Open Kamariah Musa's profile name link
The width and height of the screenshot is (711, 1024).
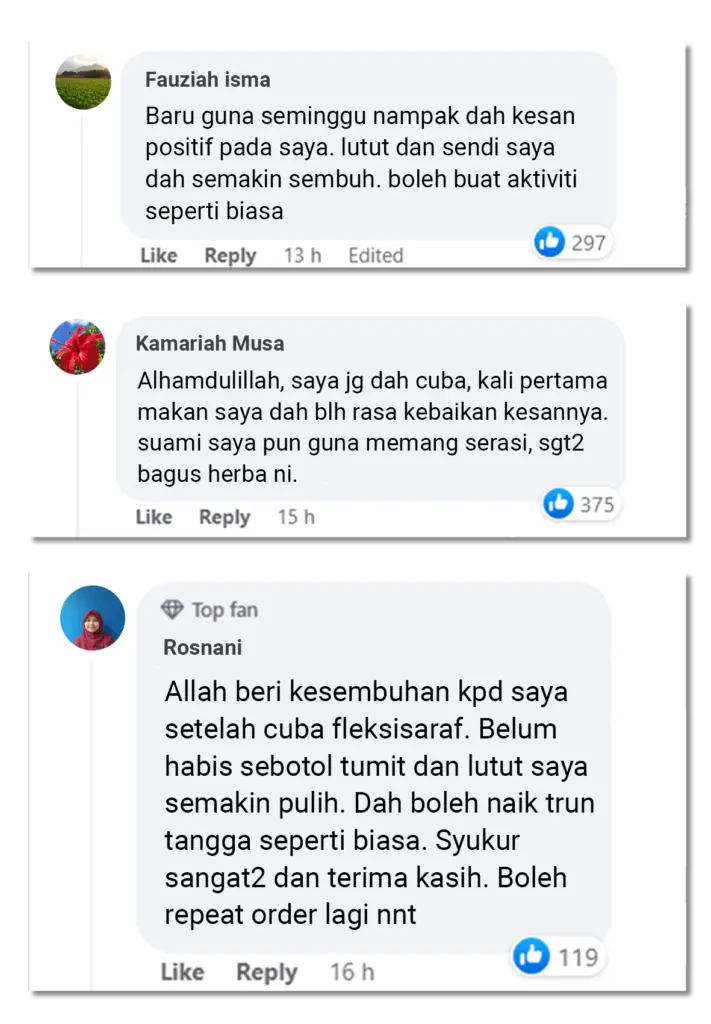[x=210, y=344]
